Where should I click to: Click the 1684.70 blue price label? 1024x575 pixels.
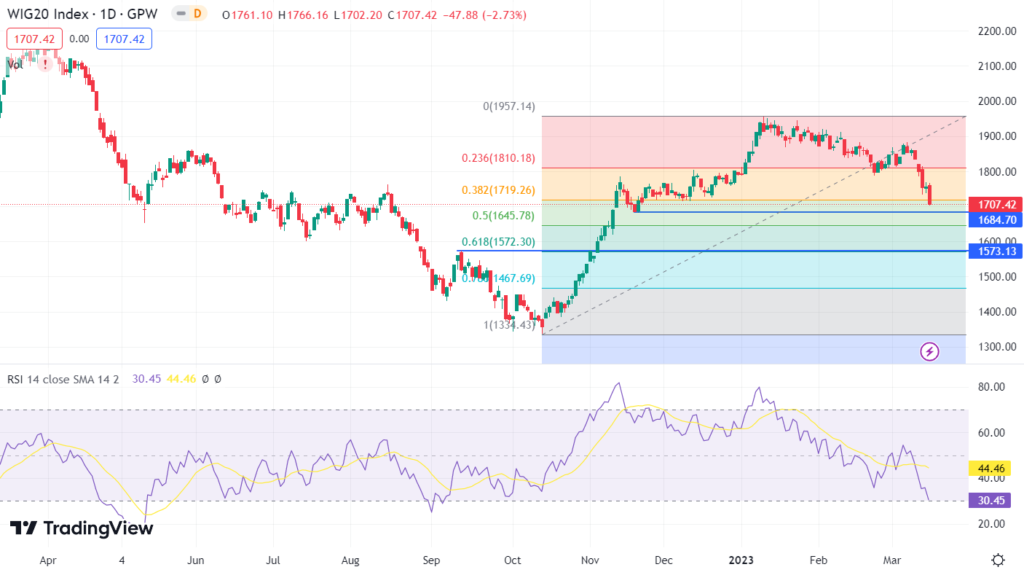(994, 219)
